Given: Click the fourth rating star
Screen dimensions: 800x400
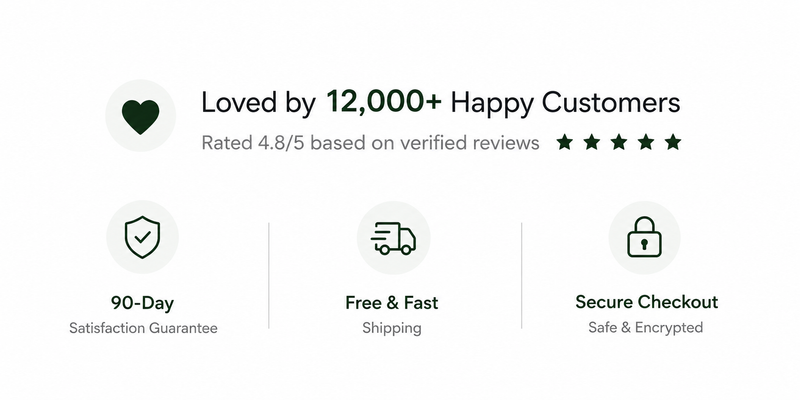Looking at the screenshot, I should point(646,142).
